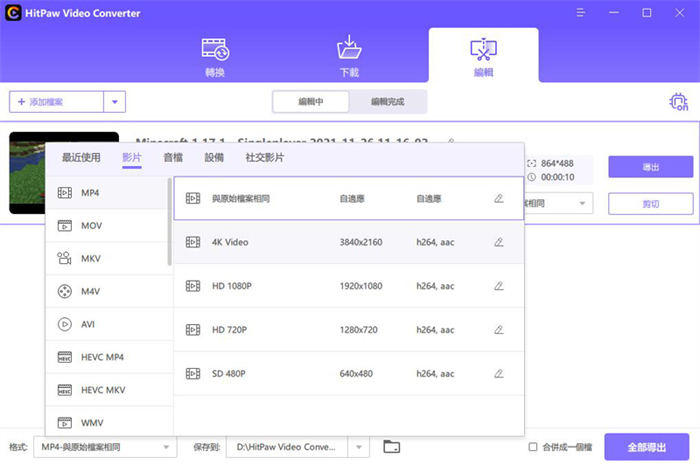Viewport: 700px width, 465px height.
Task: Select the 編輯完成 segment
Action: pyautogui.click(x=388, y=102)
